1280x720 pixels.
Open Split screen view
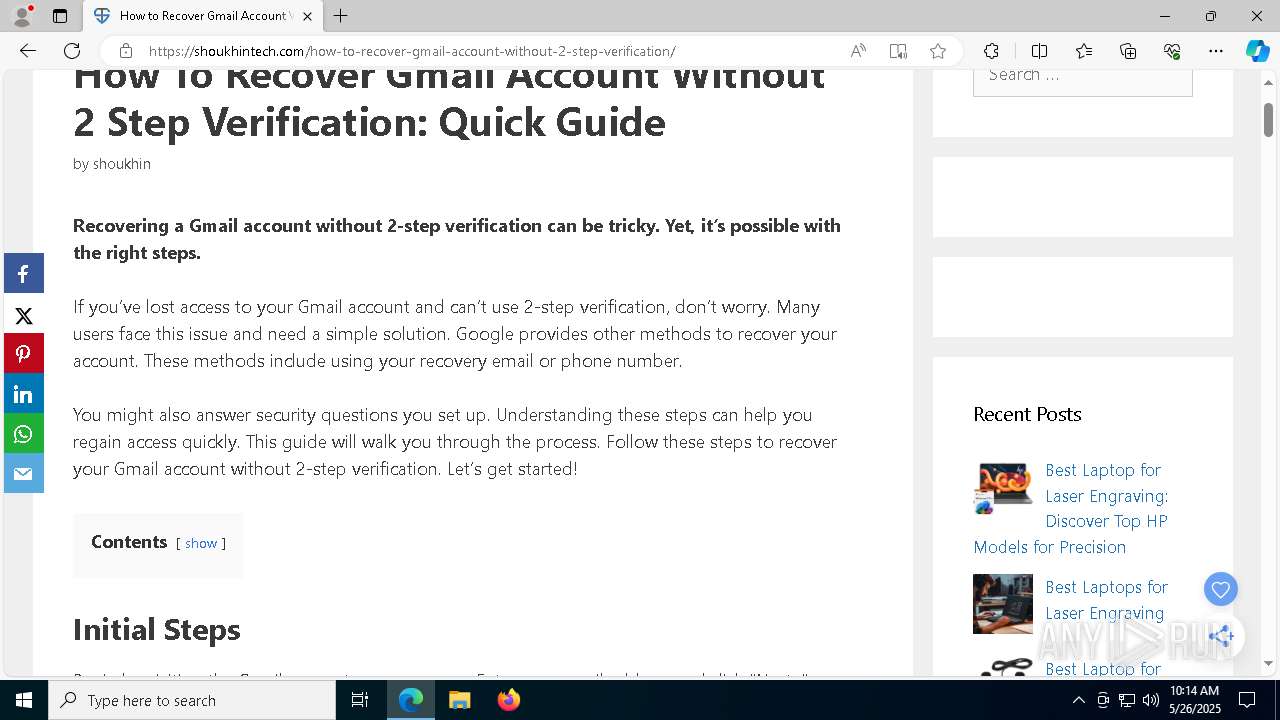(x=1039, y=51)
